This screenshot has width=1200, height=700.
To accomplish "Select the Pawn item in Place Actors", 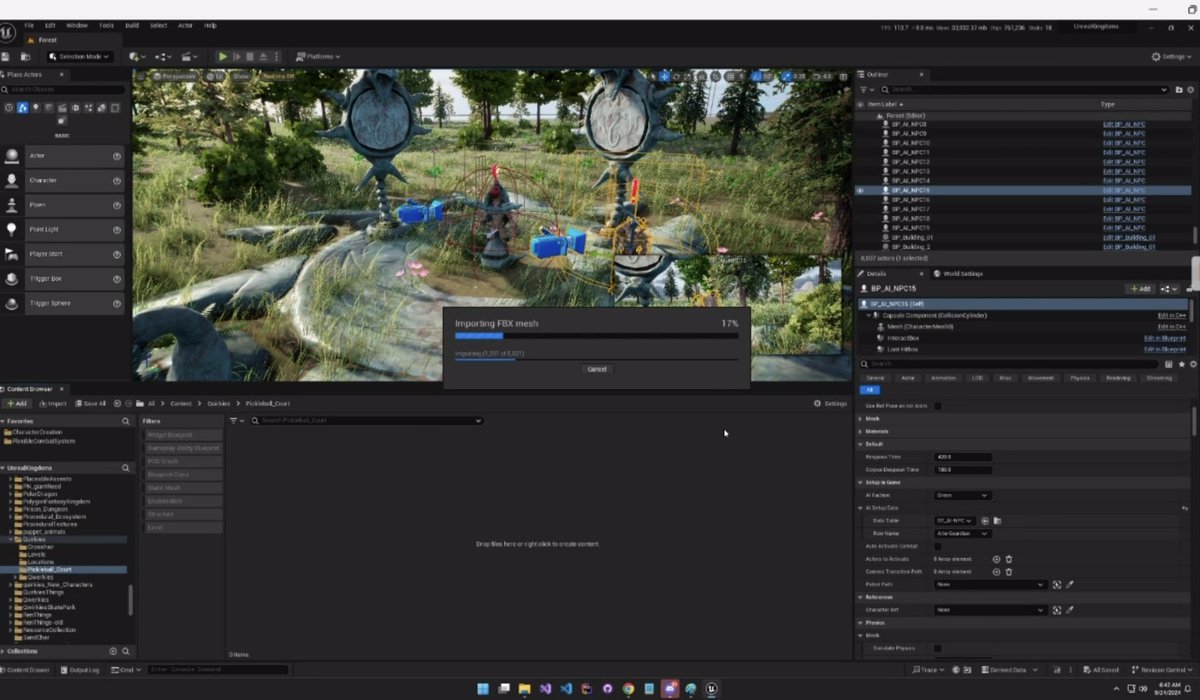I will point(63,205).
